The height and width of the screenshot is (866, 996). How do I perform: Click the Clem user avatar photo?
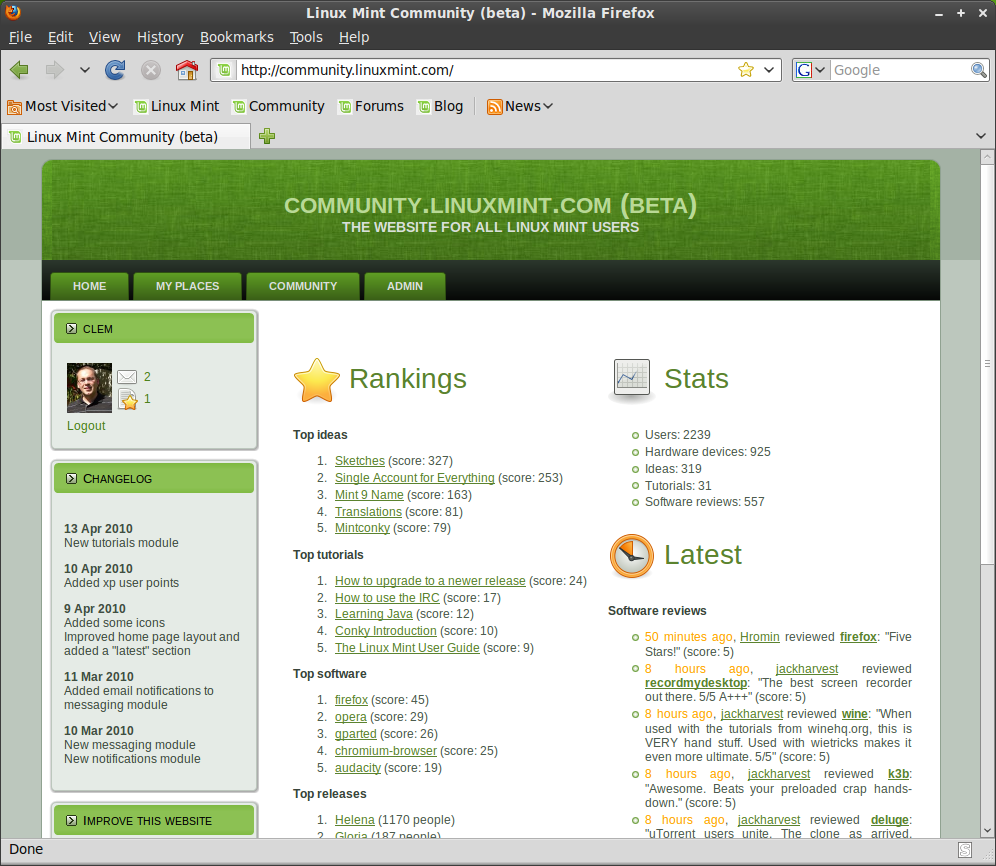coord(90,388)
